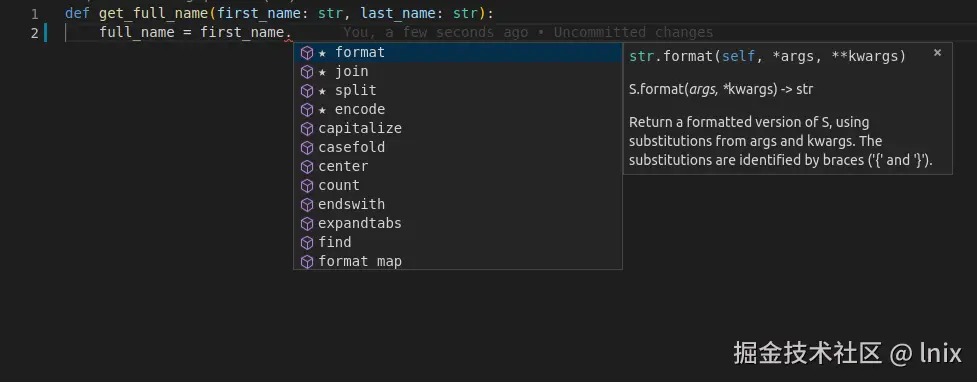Pick the center method suggestion
The image size is (977, 382).
click(458, 166)
